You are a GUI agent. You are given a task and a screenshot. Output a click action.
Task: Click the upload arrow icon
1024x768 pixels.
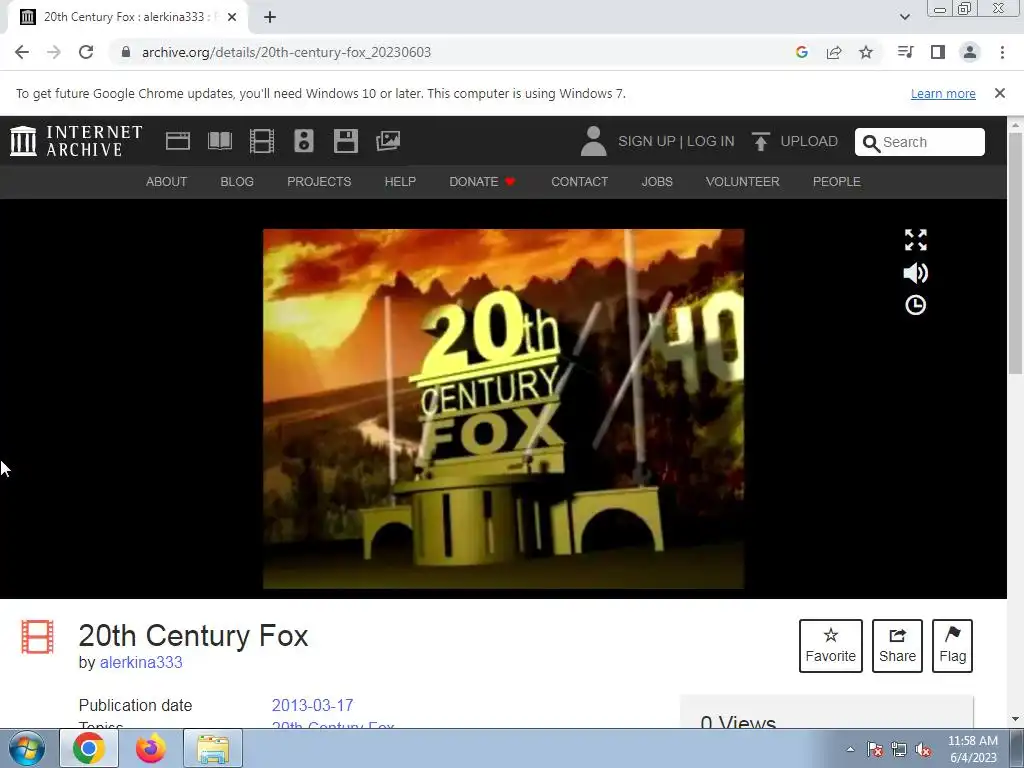coord(760,141)
